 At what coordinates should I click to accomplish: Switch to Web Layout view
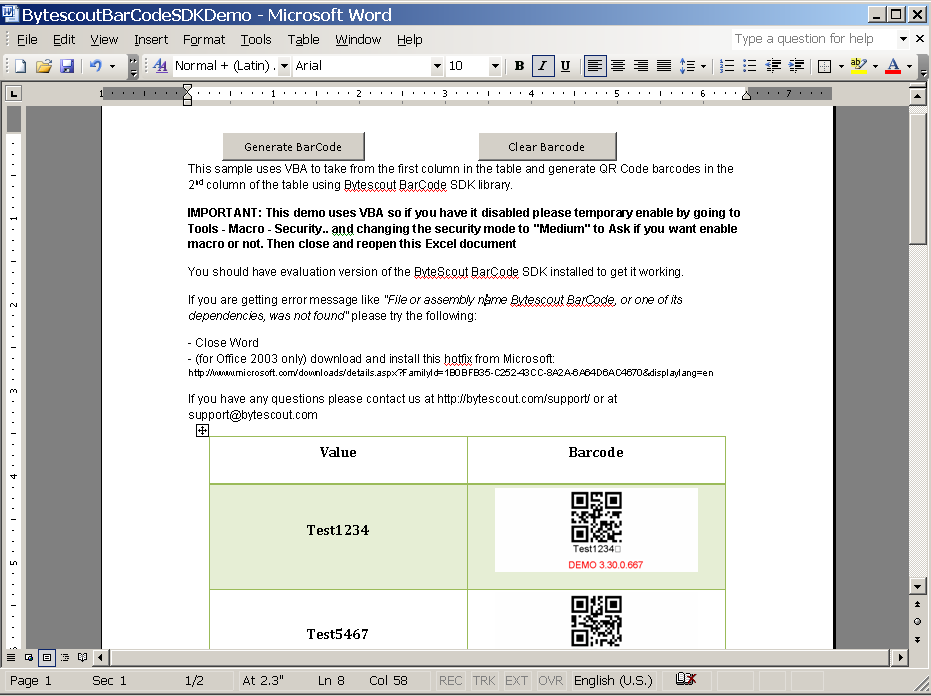pos(28,657)
